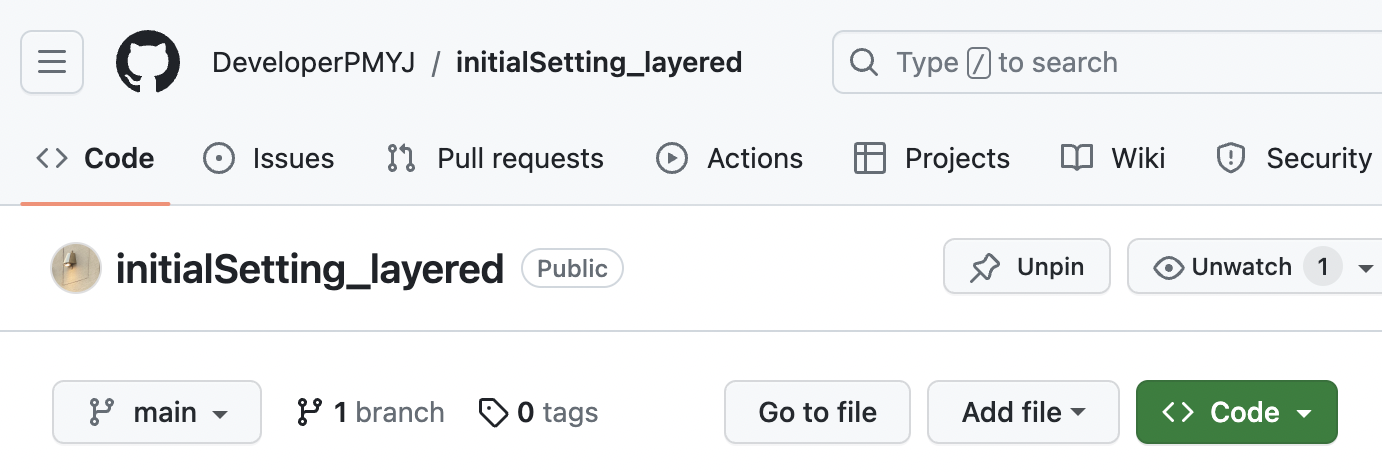Image resolution: width=1382 pixels, height=474 pixels.
Task: Click the branch icon next to 1 branch
Action: click(x=310, y=412)
